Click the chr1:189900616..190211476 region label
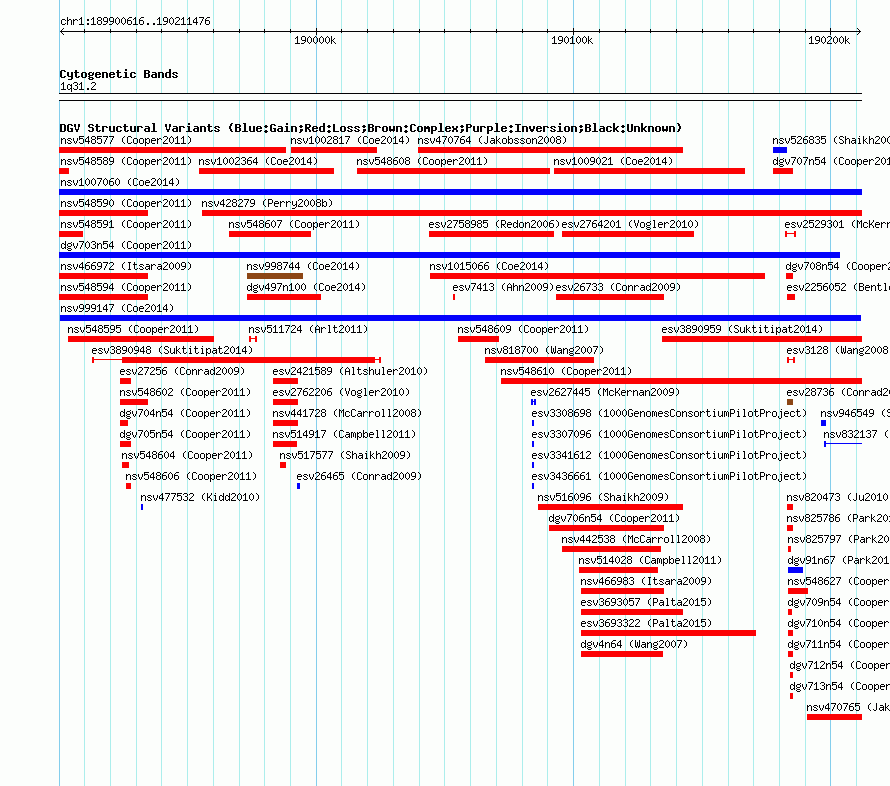 coord(135,22)
